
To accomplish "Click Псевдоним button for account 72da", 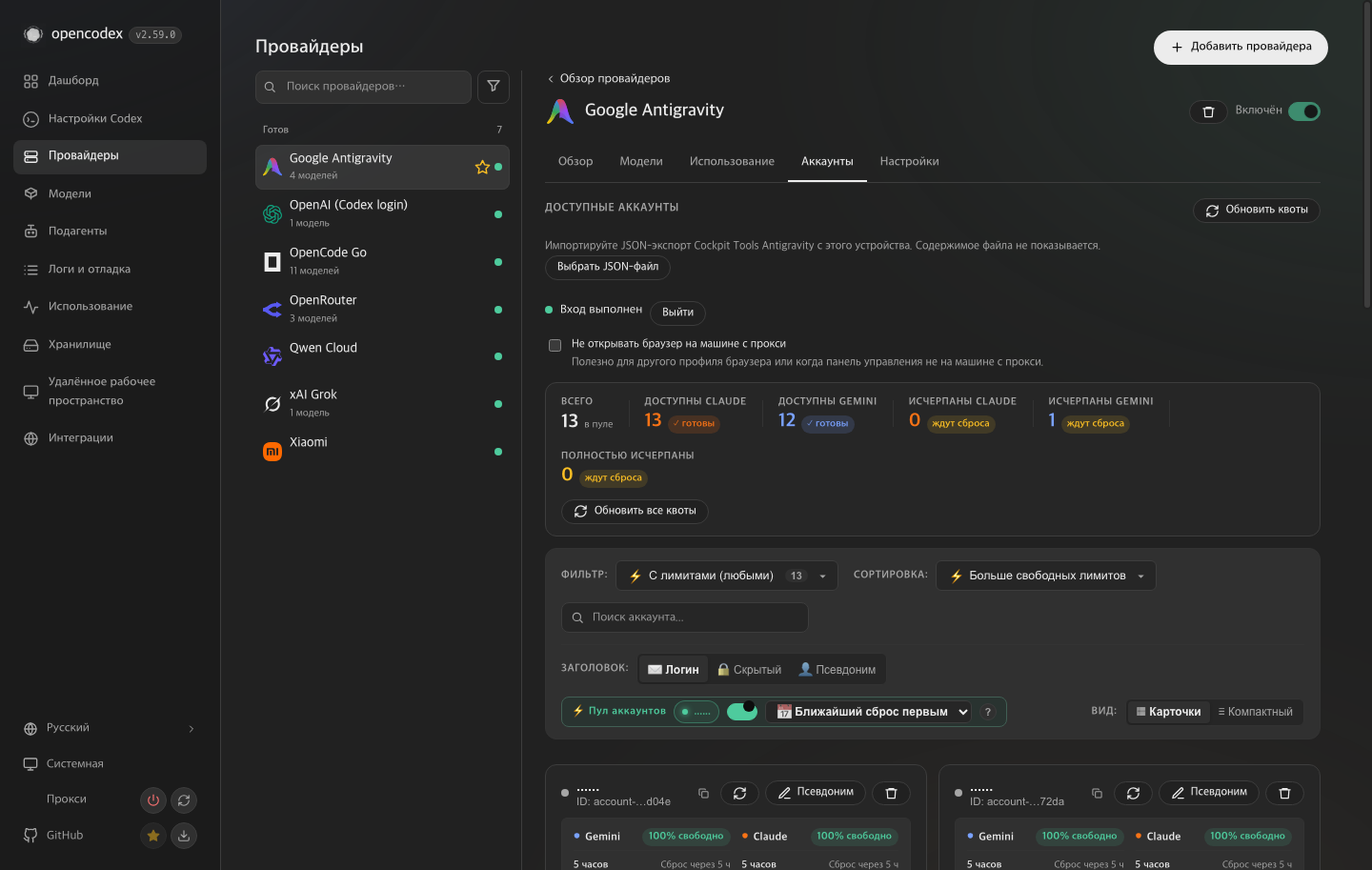I will point(1209,793).
